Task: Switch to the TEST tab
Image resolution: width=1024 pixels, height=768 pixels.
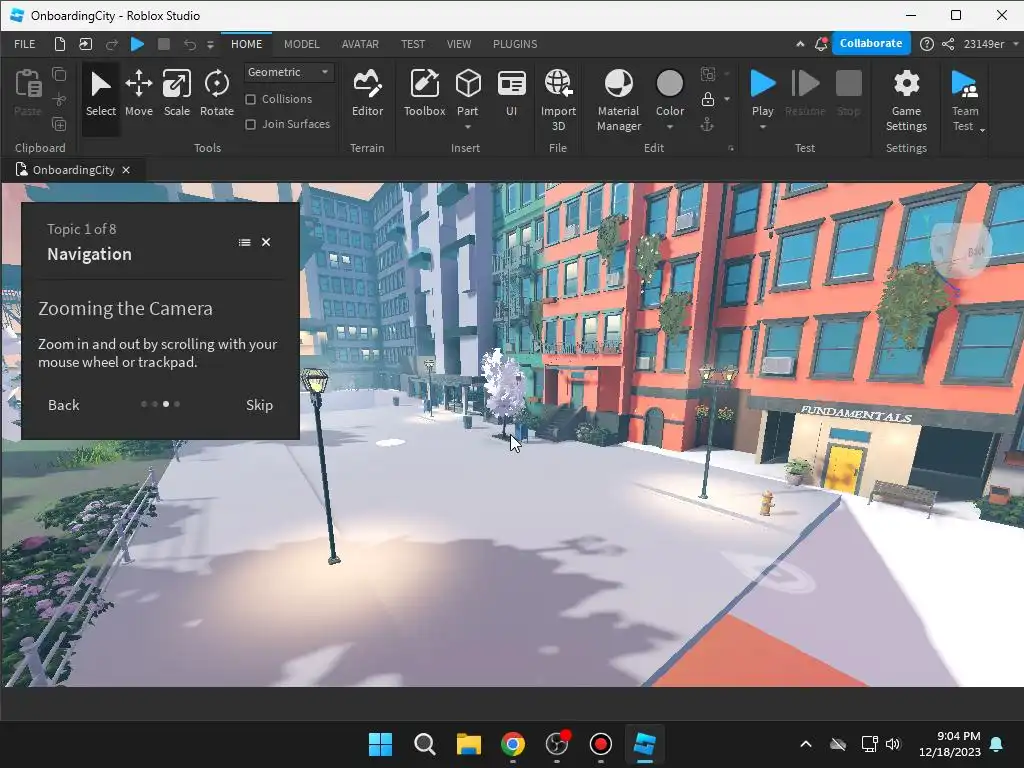Action: [413, 44]
